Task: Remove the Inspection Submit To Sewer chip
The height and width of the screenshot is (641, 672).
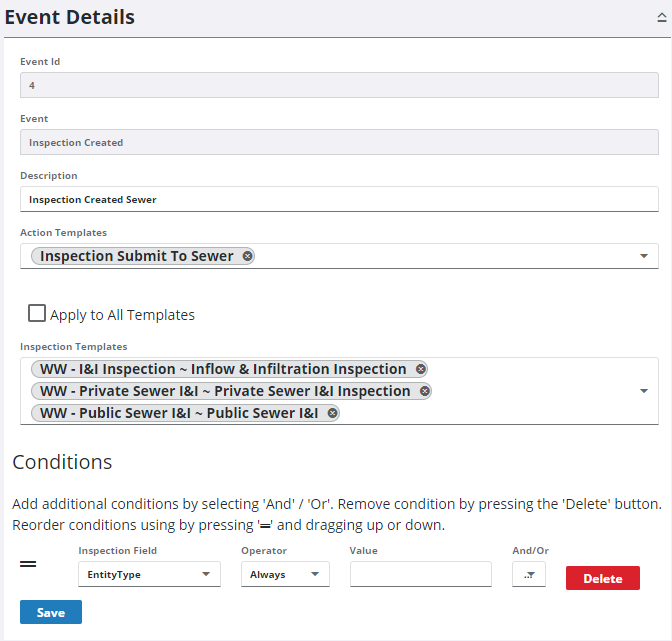Action: pyautogui.click(x=247, y=256)
